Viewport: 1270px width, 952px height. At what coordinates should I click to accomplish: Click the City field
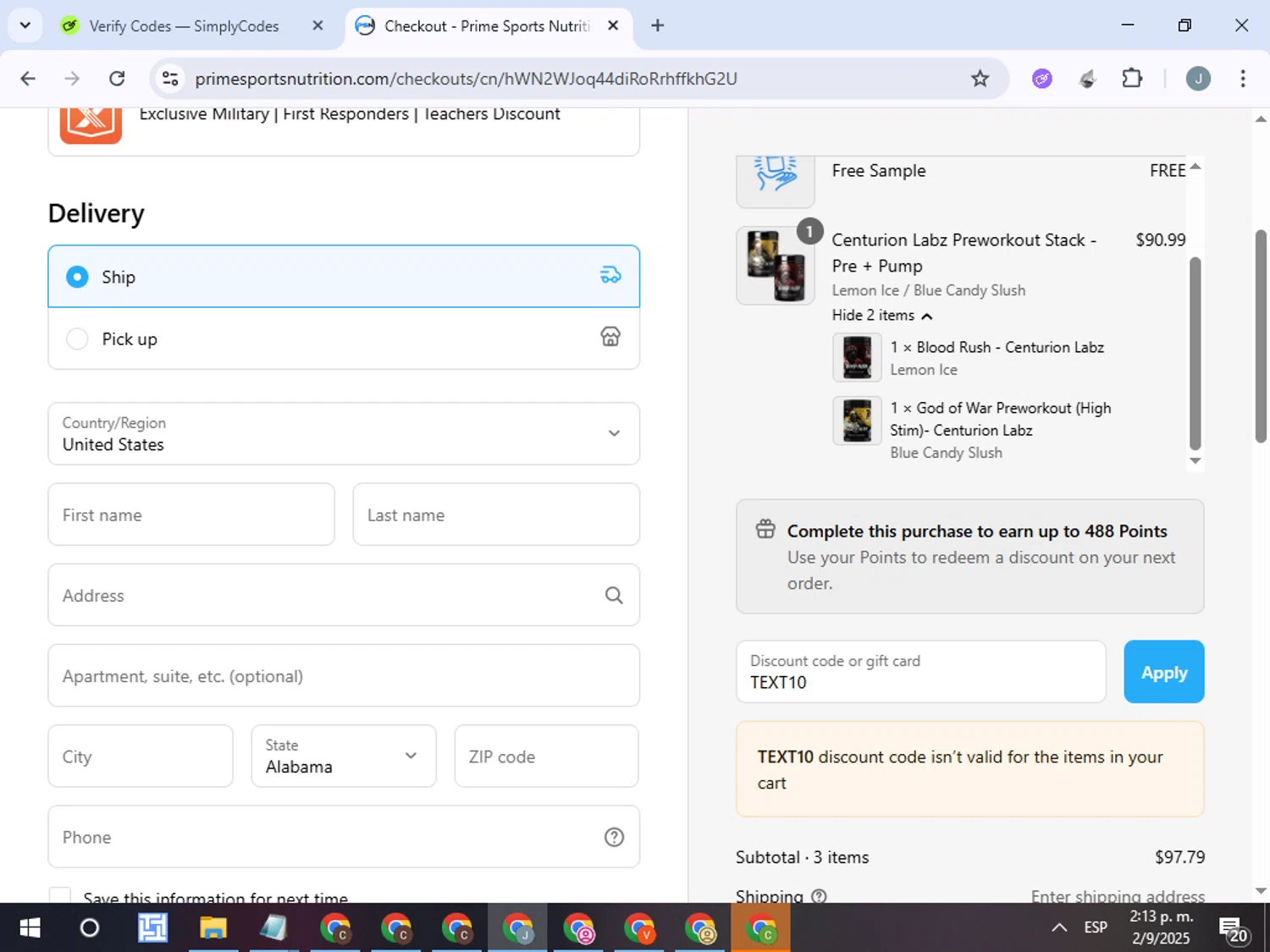141,757
